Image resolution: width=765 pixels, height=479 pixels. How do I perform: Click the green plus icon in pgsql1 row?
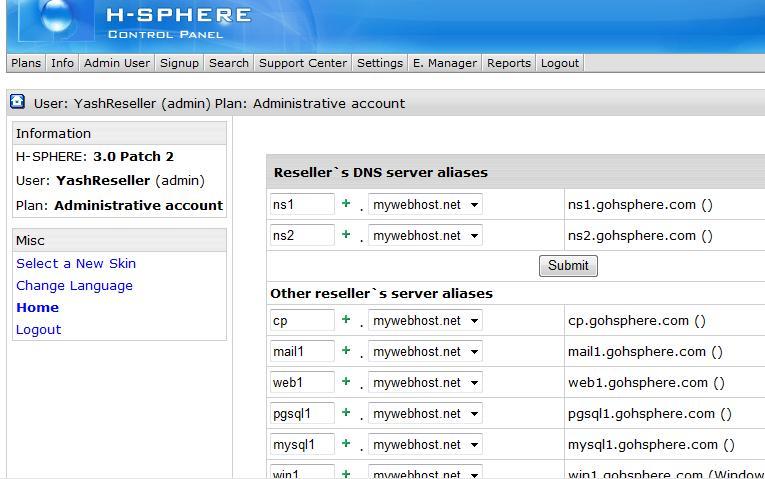click(x=346, y=412)
